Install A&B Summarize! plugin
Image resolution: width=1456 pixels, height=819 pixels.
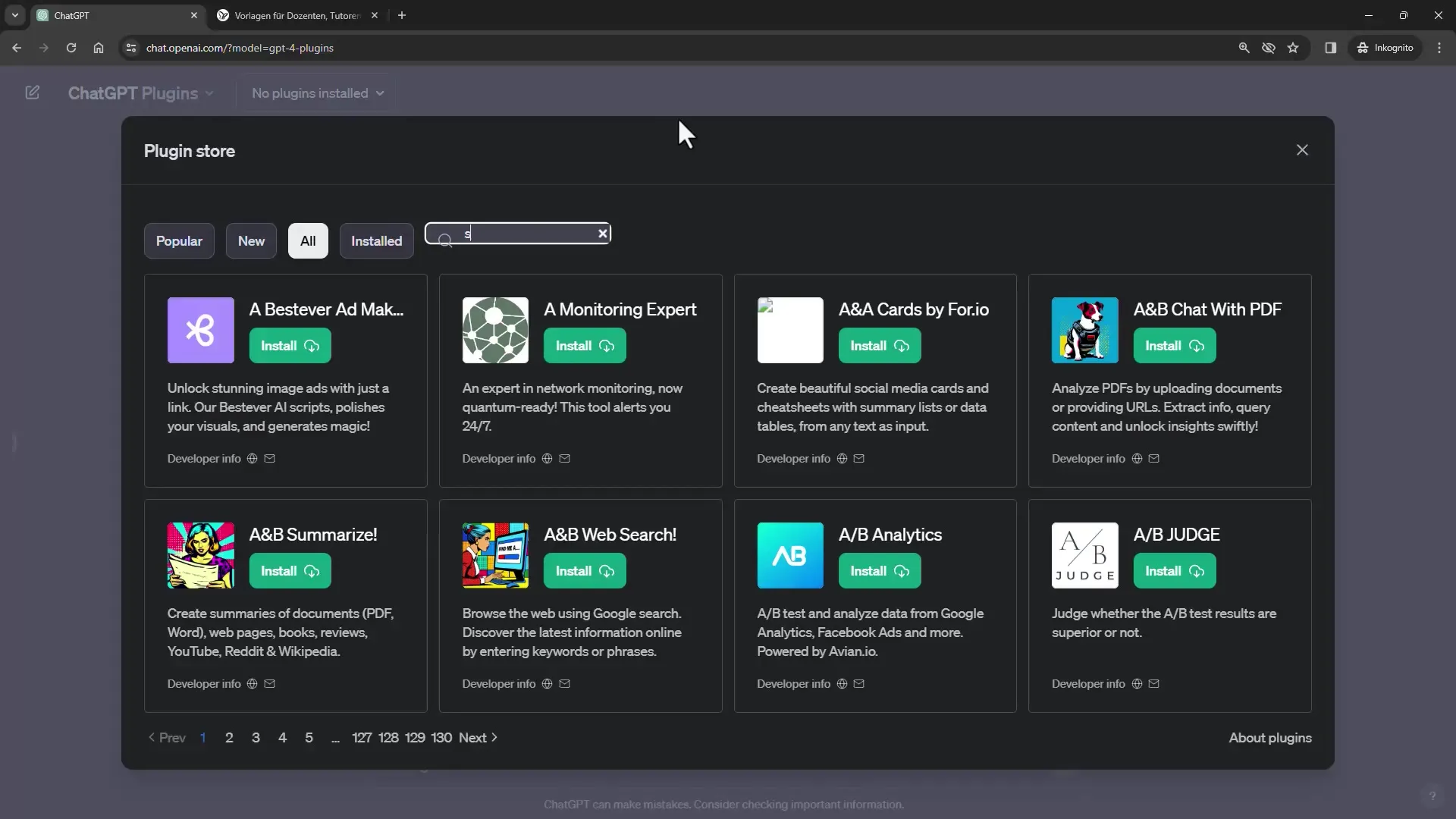290,571
